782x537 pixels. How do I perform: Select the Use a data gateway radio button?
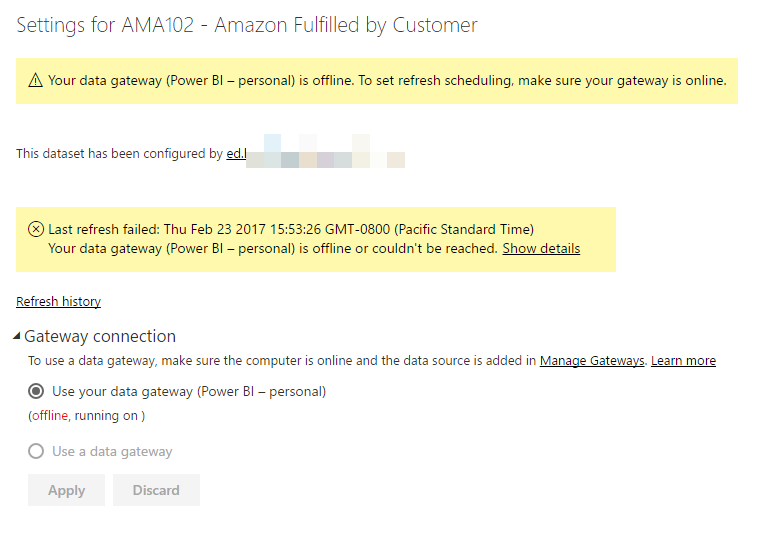coord(36,451)
